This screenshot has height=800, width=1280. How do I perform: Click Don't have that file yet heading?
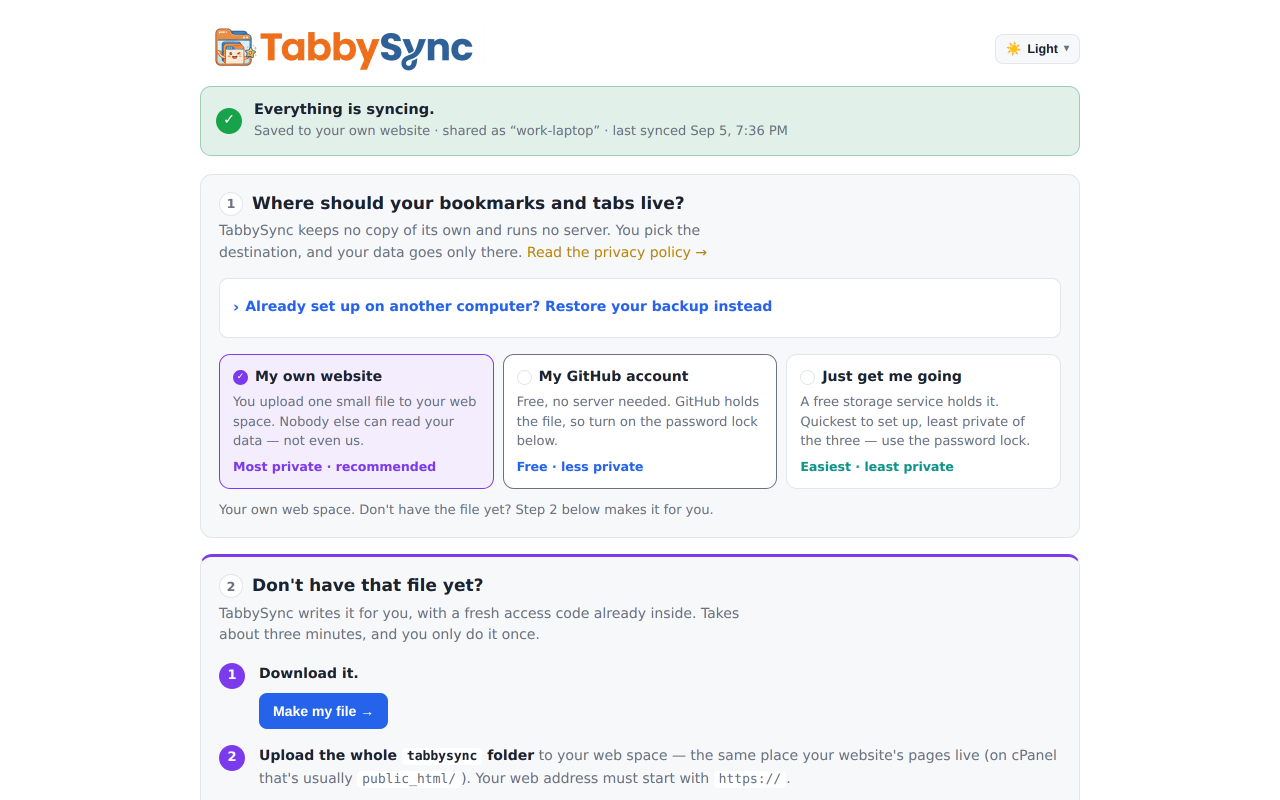tap(368, 585)
